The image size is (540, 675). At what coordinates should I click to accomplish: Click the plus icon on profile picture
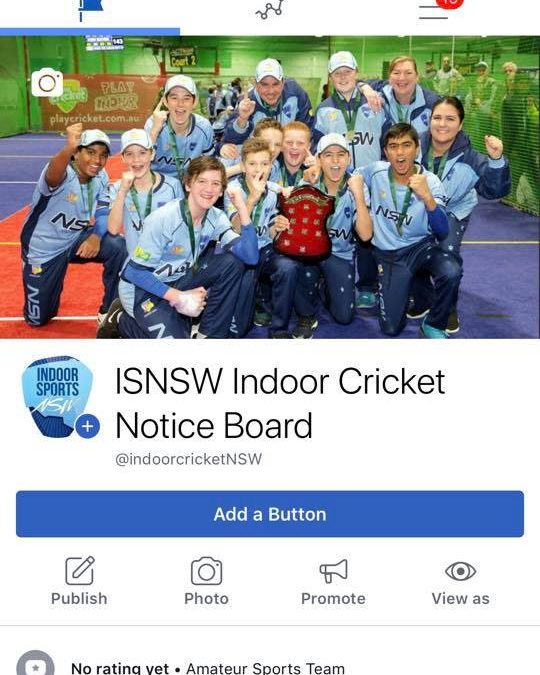[x=87, y=426]
